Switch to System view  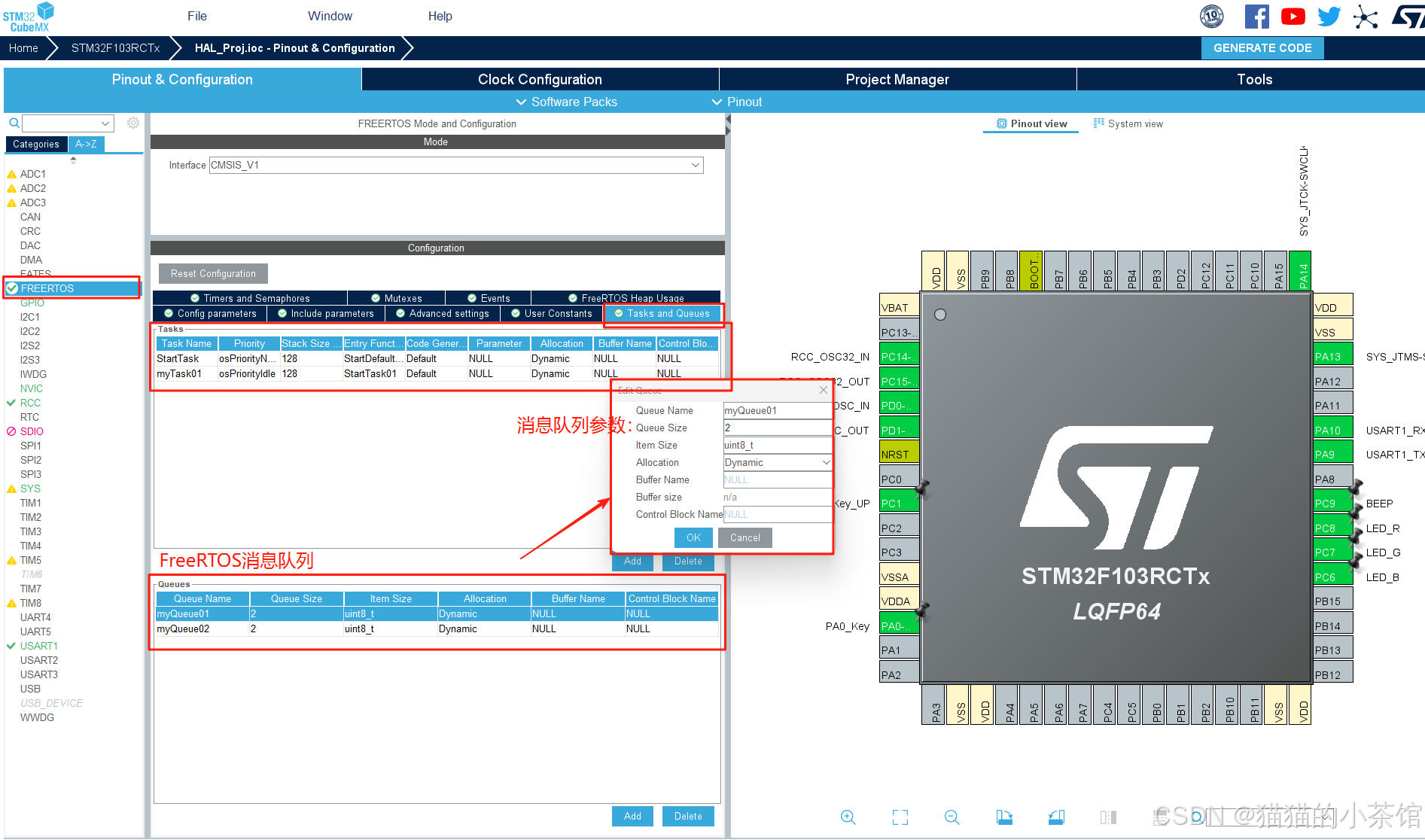click(x=1128, y=123)
